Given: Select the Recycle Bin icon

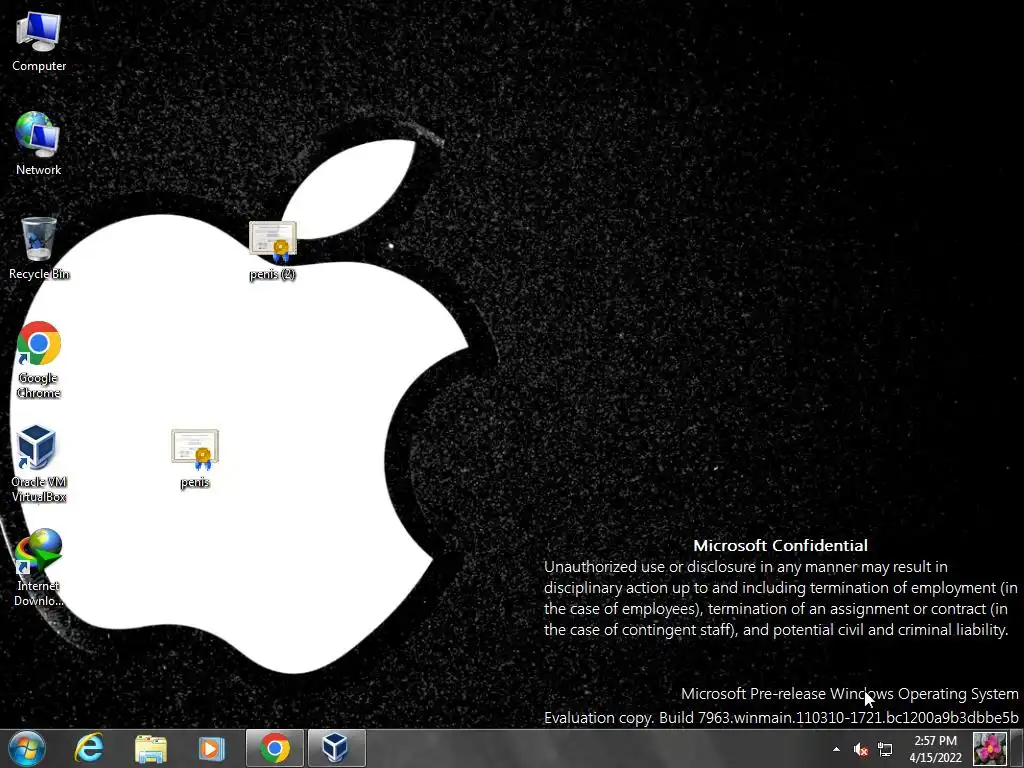Looking at the screenshot, I should (x=39, y=248).
